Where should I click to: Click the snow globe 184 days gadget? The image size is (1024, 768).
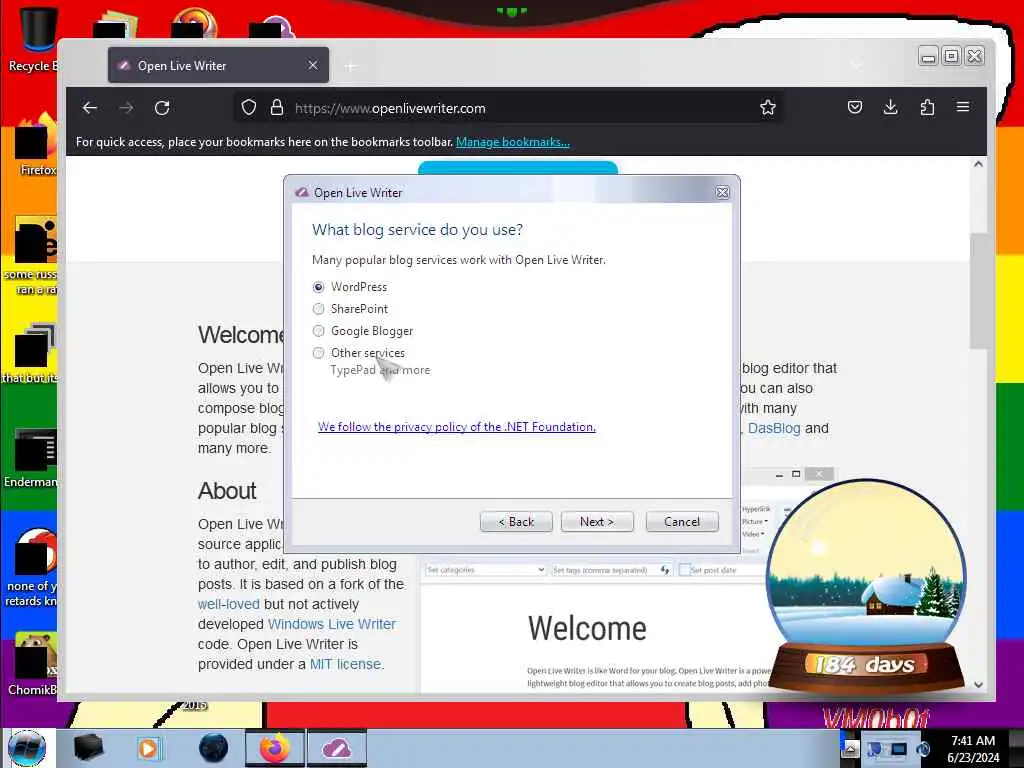pos(866,586)
